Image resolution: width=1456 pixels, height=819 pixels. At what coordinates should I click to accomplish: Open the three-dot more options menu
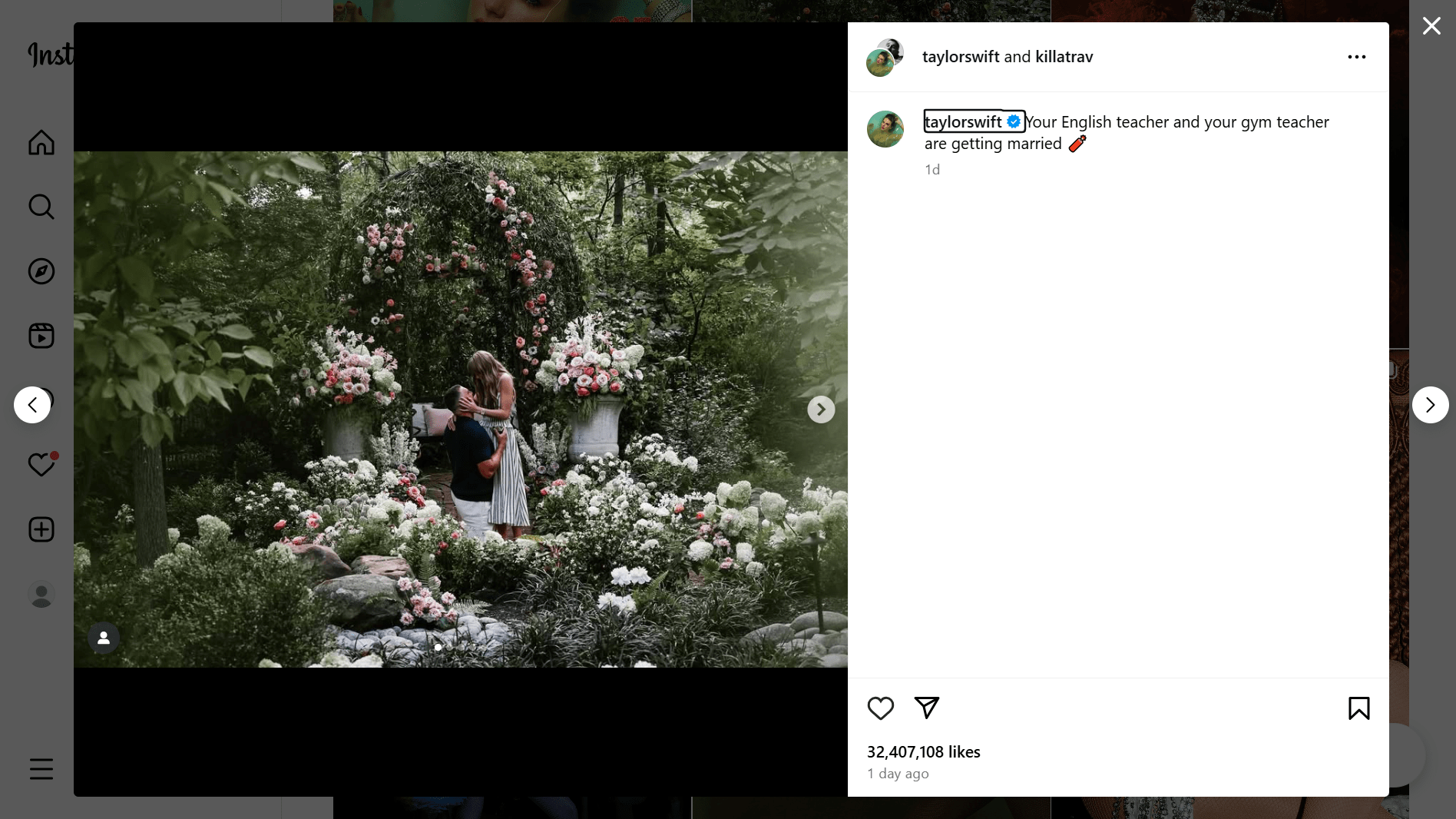(1357, 57)
